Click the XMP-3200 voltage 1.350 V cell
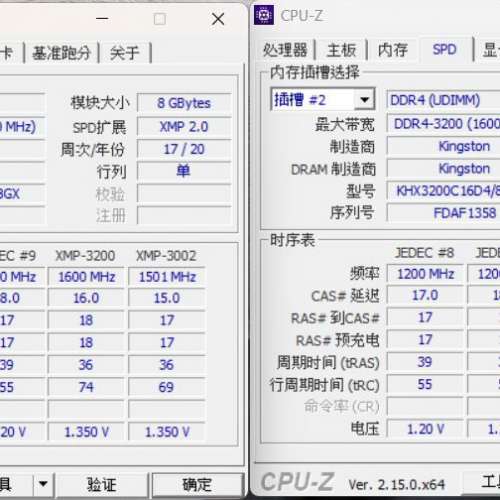 (x=86, y=432)
